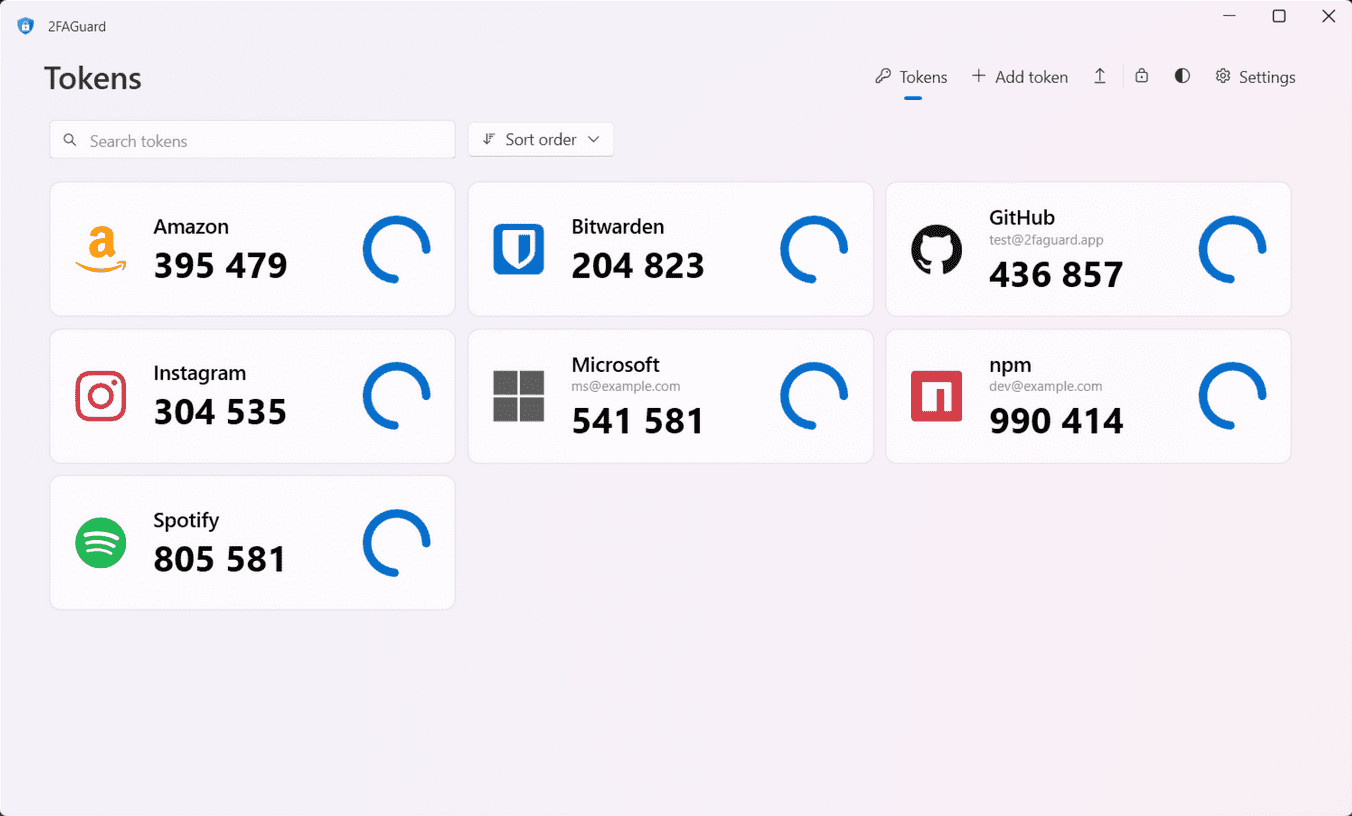Click the Spotify countdown progress ring
The width and height of the screenshot is (1352, 816).
point(397,543)
